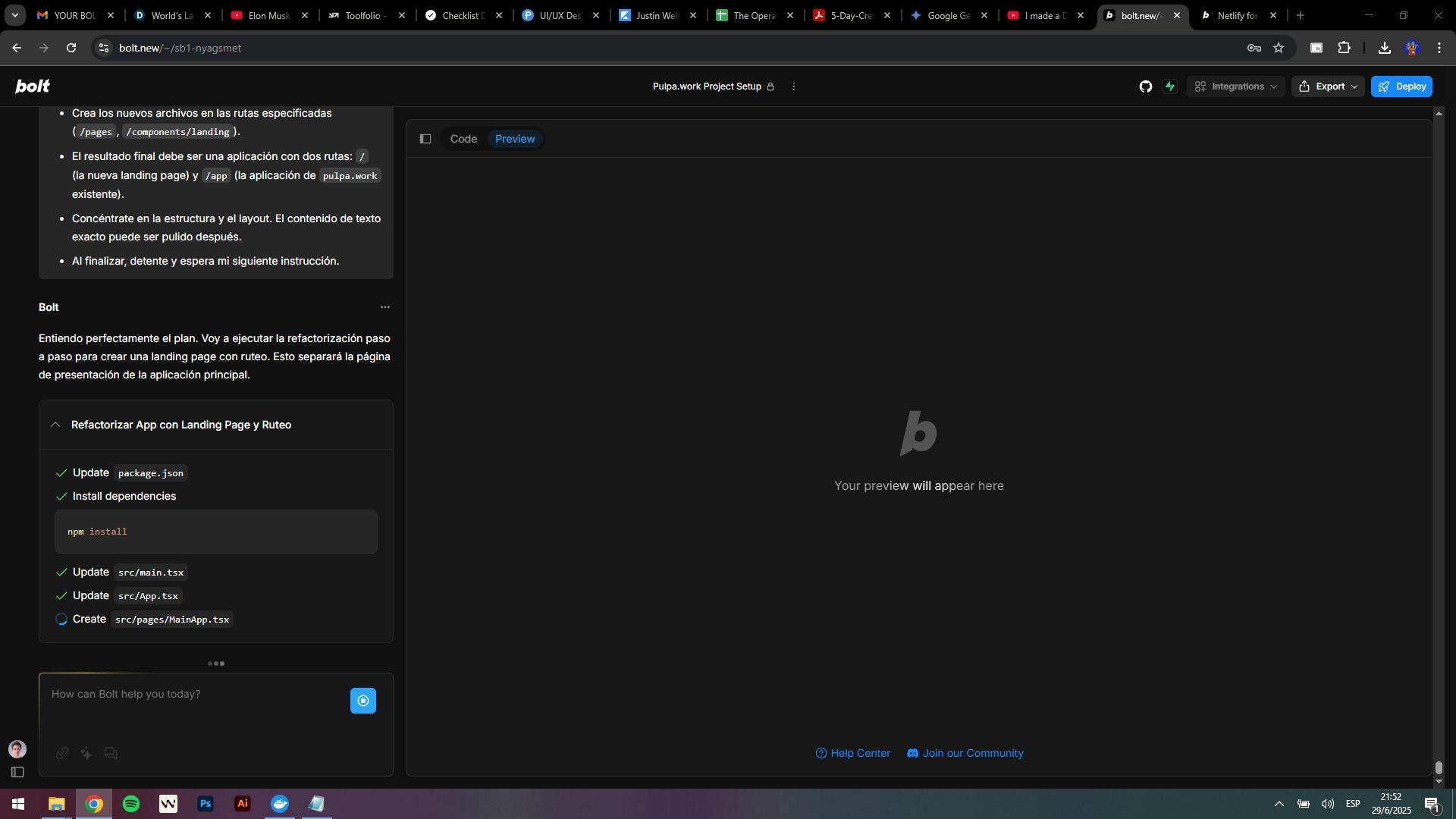Open the project options three-dot menu
The width and height of the screenshot is (1456, 819).
tap(794, 86)
